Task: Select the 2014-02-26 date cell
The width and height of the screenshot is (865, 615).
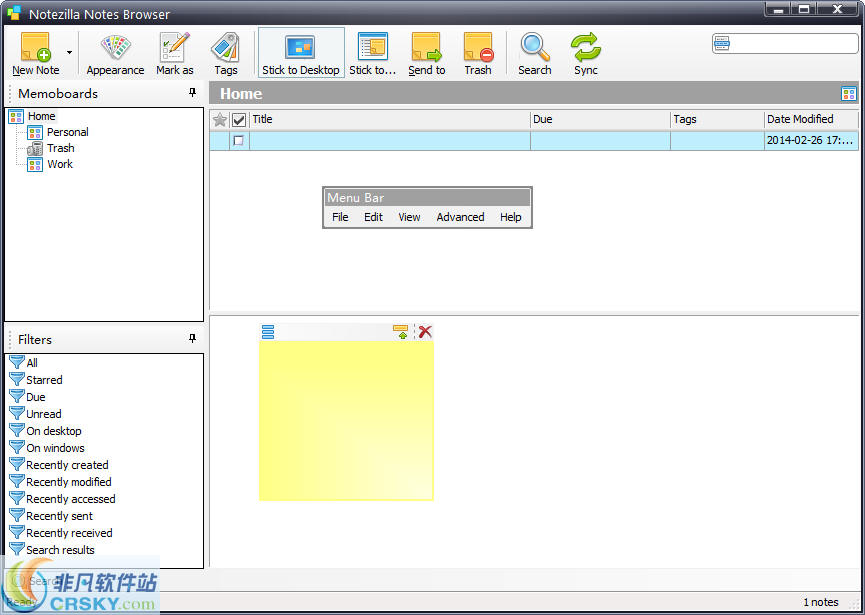Action: [x=811, y=141]
